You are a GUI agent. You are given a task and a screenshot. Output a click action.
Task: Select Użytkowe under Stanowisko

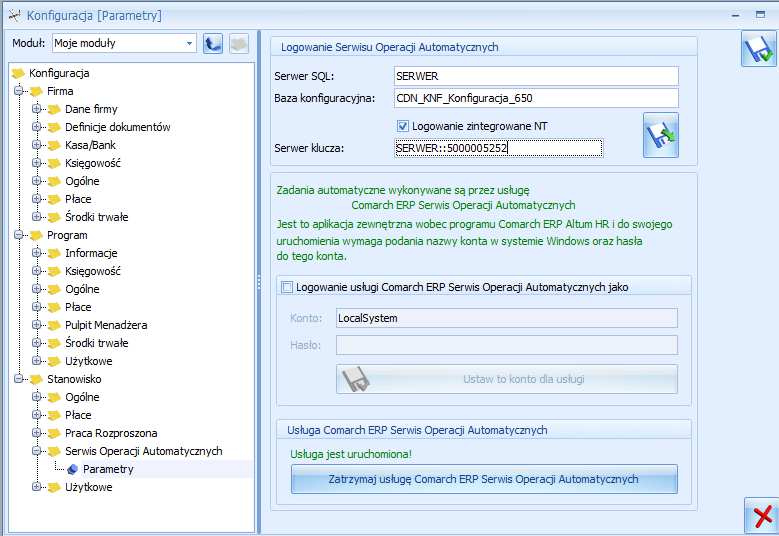pos(88,487)
